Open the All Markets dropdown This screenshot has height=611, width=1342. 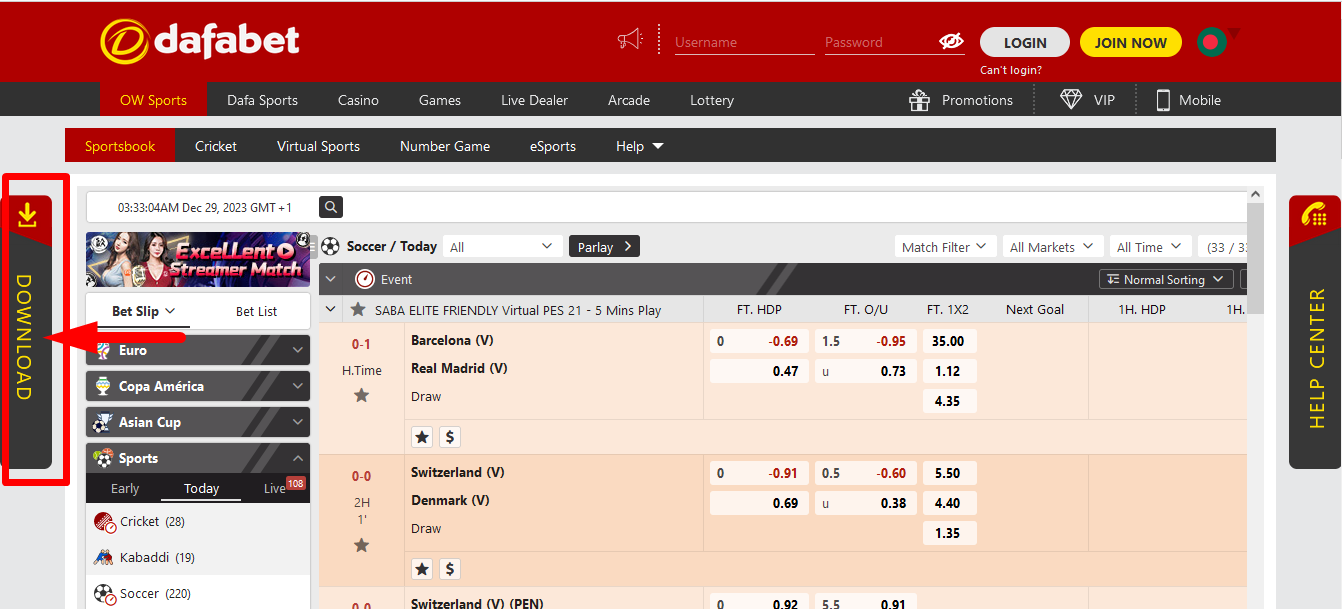point(1052,246)
